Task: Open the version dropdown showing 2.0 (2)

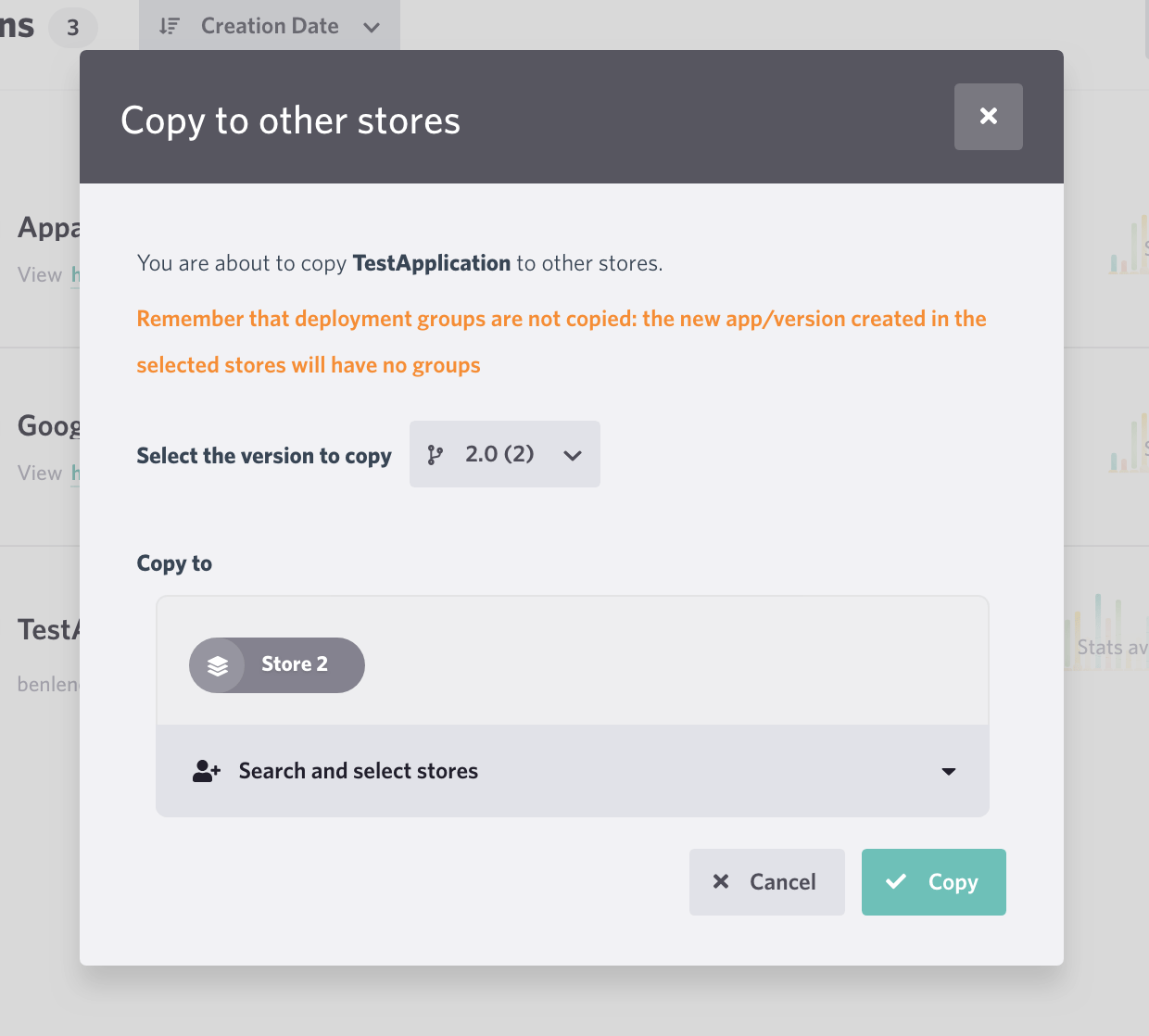Action: click(x=573, y=454)
